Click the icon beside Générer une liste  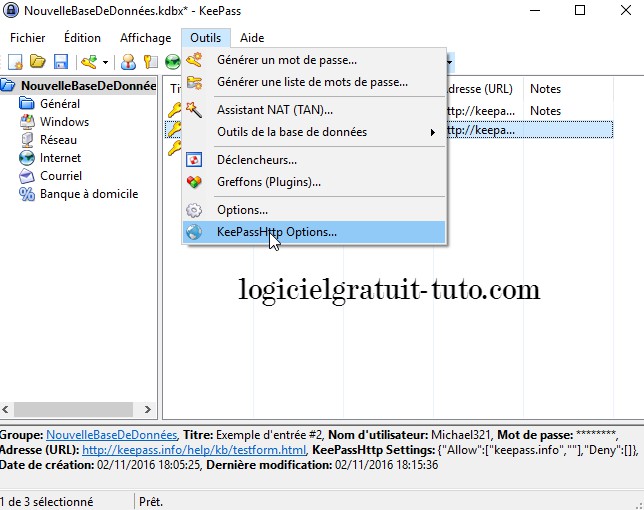[x=194, y=82]
